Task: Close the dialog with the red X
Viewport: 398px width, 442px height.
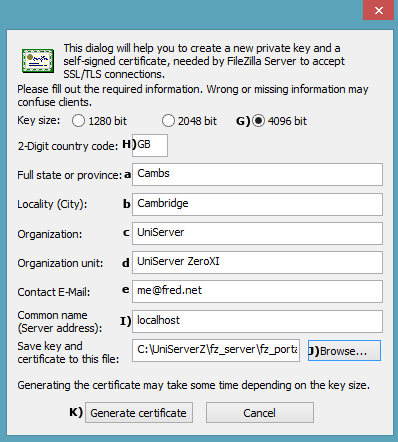Action: click(379, 10)
